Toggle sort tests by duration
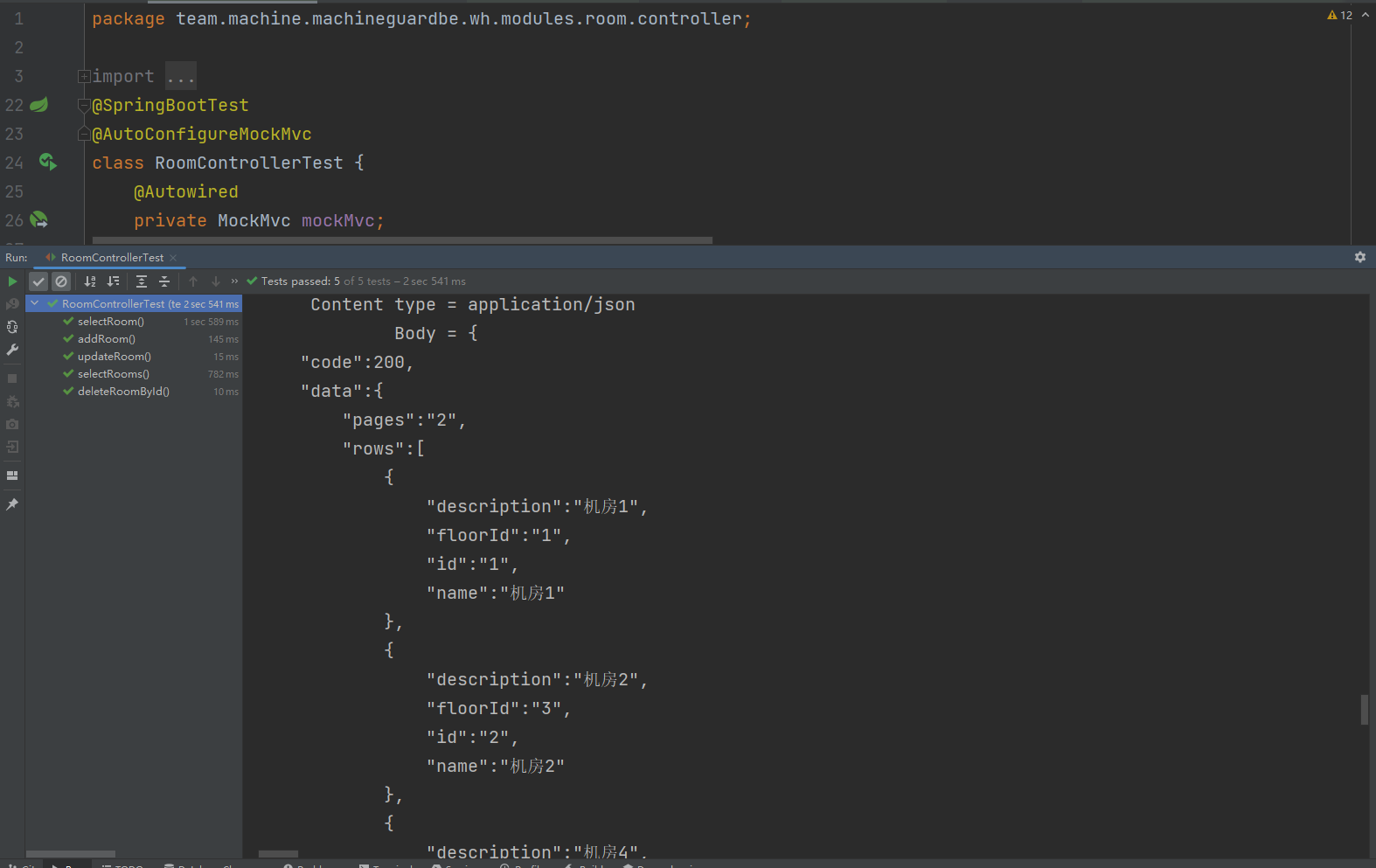This screenshot has width=1376, height=868. click(113, 281)
